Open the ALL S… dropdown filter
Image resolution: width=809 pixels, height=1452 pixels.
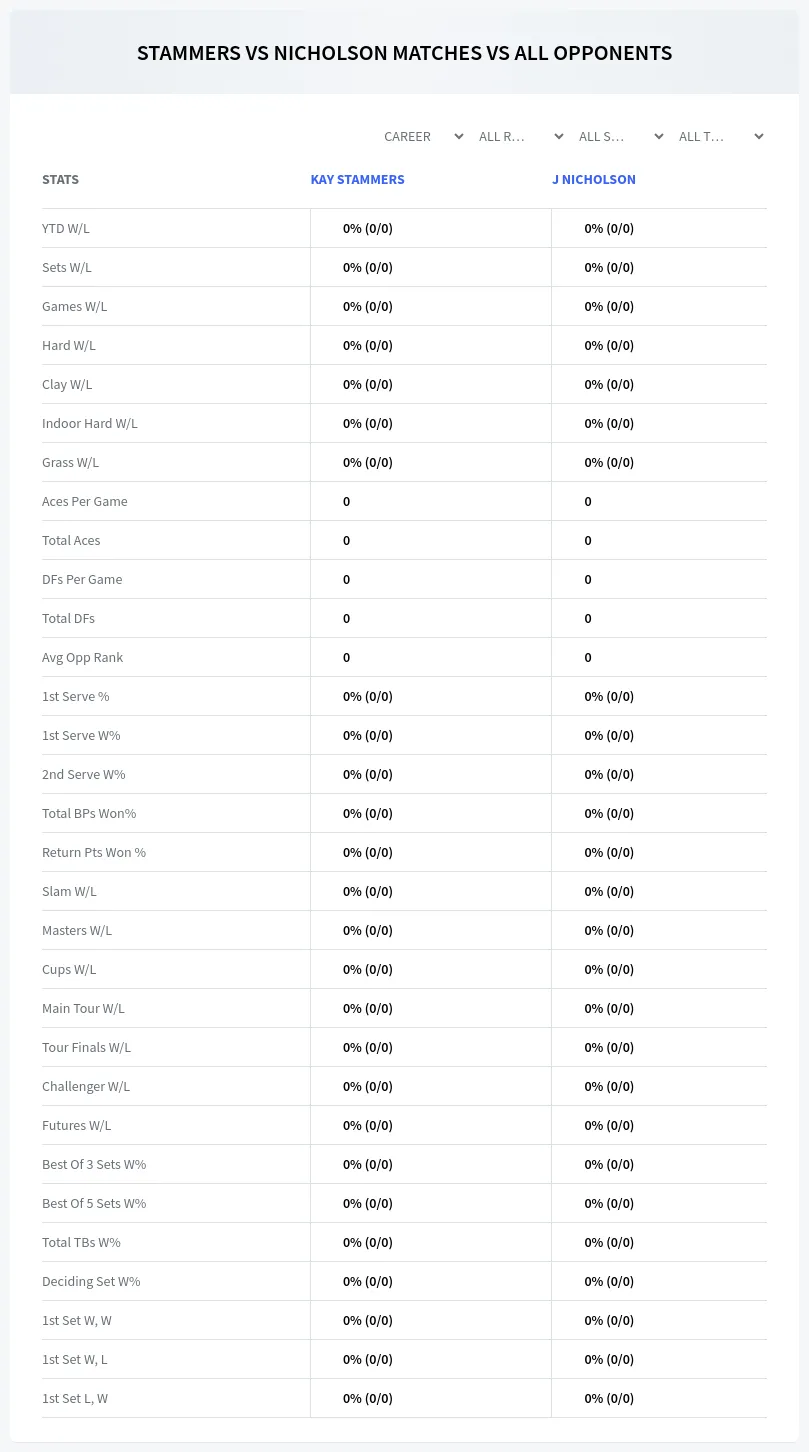(x=618, y=136)
